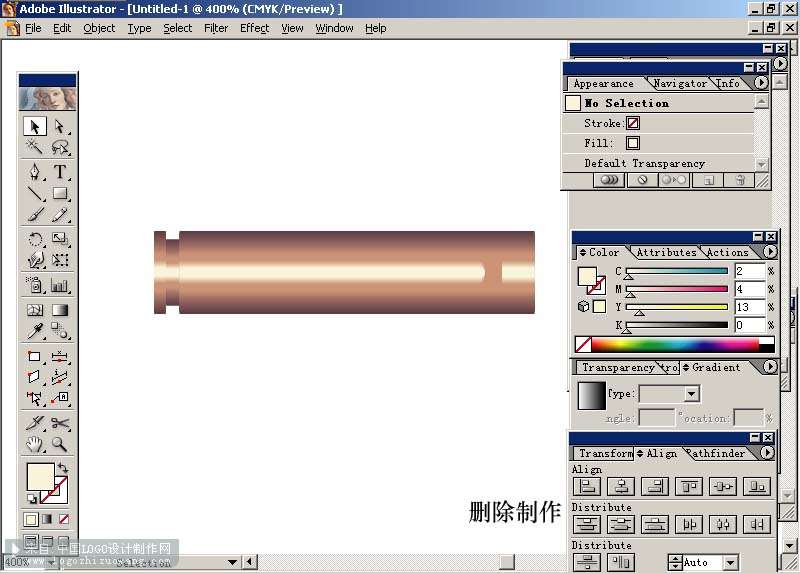Select the Rectangle tool
This screenshot has height=573, width=800.
tap(60, 193)
